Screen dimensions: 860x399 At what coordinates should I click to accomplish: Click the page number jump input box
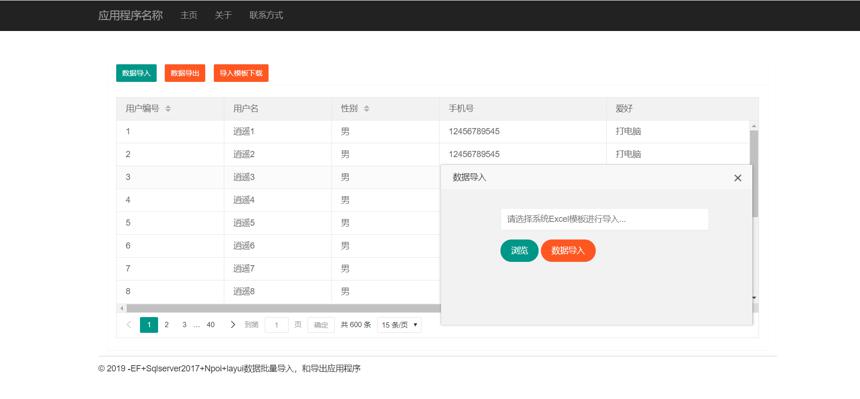[x=277, y=325]
